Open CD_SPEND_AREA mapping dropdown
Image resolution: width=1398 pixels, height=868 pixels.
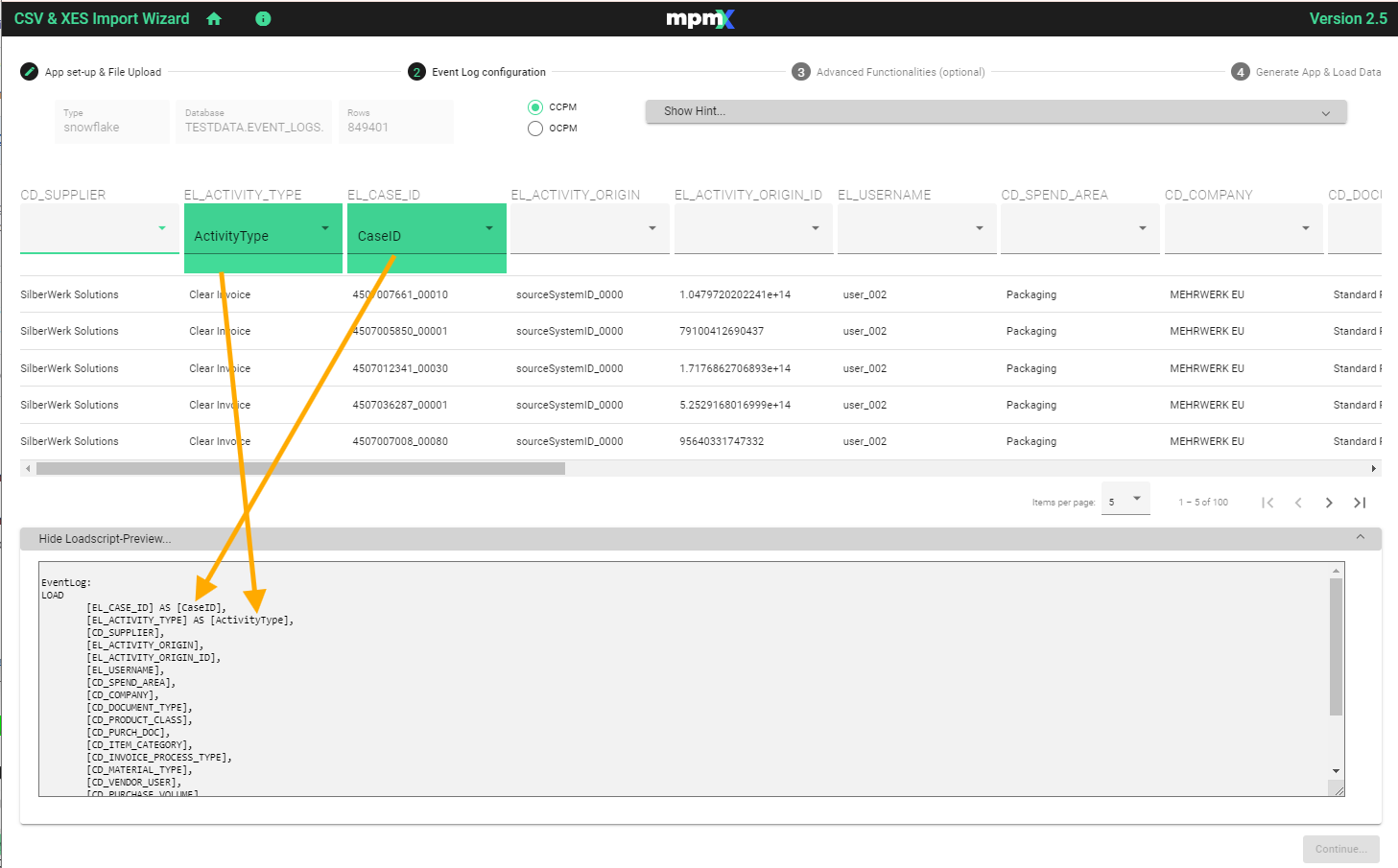coord(1080,229)
